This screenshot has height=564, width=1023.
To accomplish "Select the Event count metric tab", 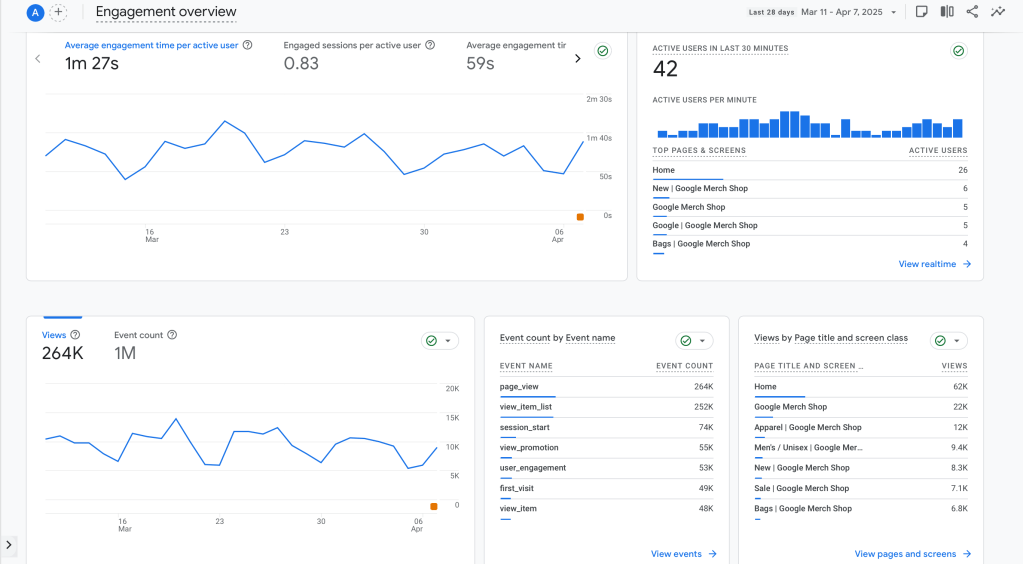I will tap(138, 336).
